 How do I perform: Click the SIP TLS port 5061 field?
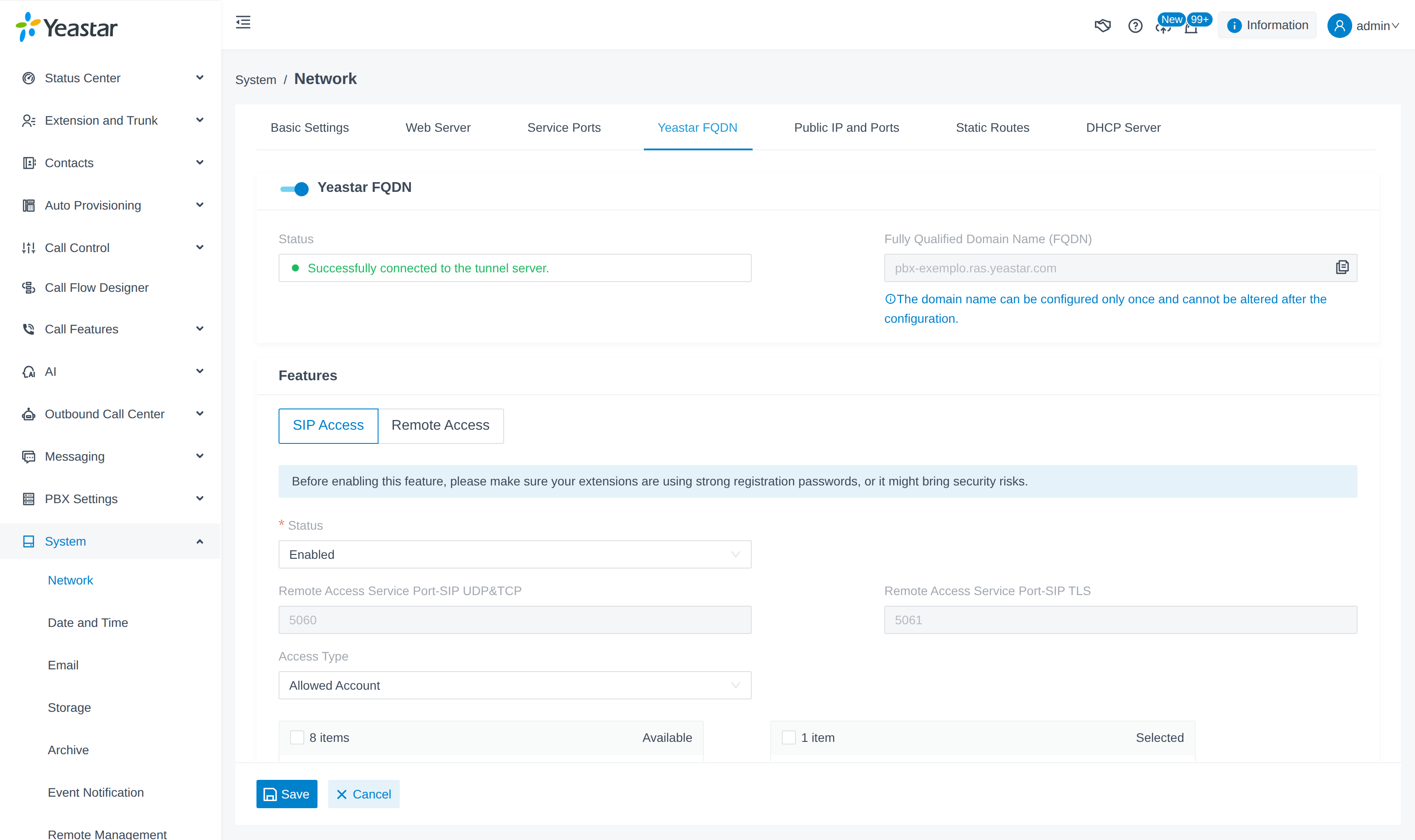click(1120, 620)
